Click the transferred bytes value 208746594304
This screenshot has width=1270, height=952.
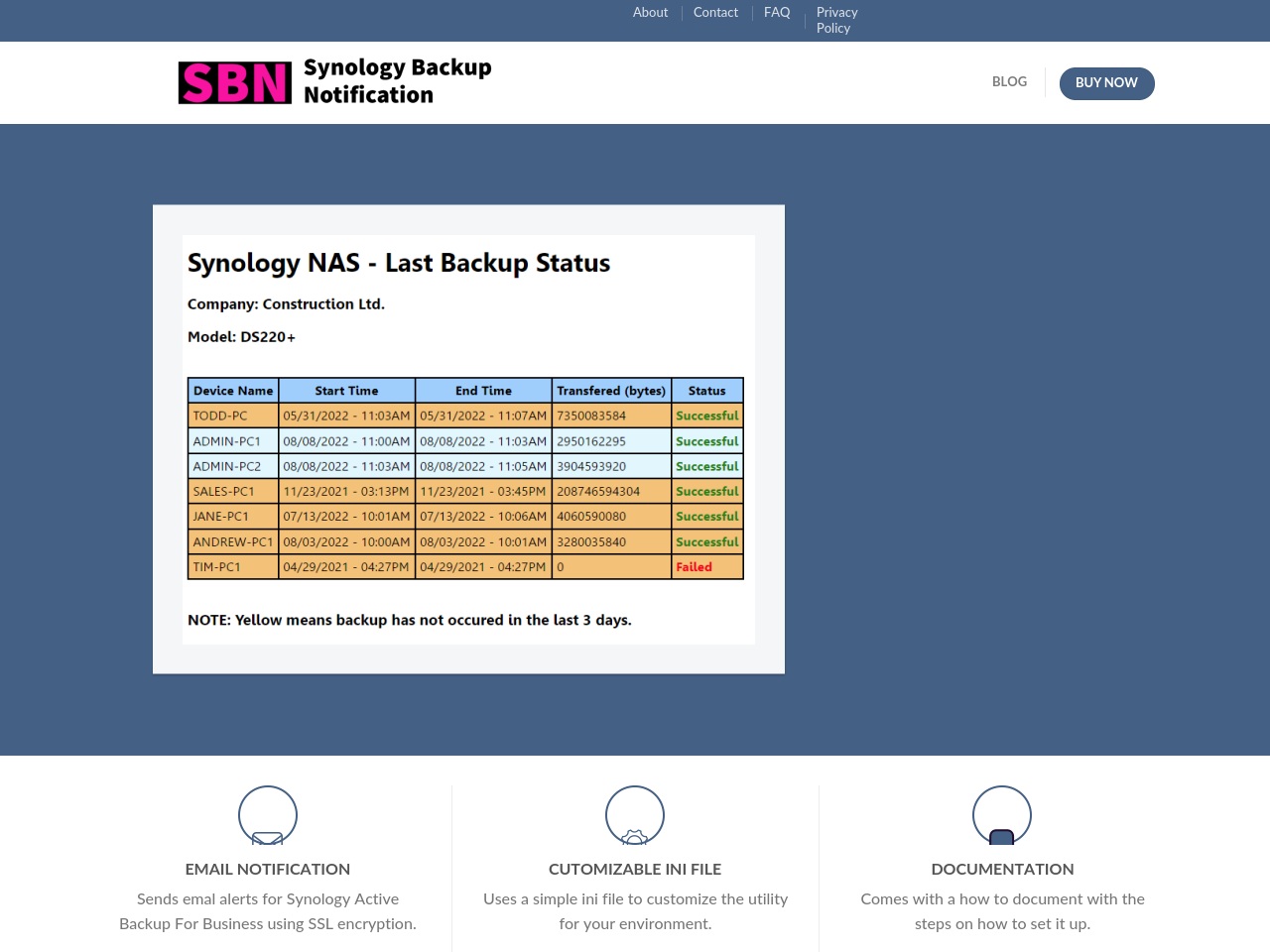point(598,492)
